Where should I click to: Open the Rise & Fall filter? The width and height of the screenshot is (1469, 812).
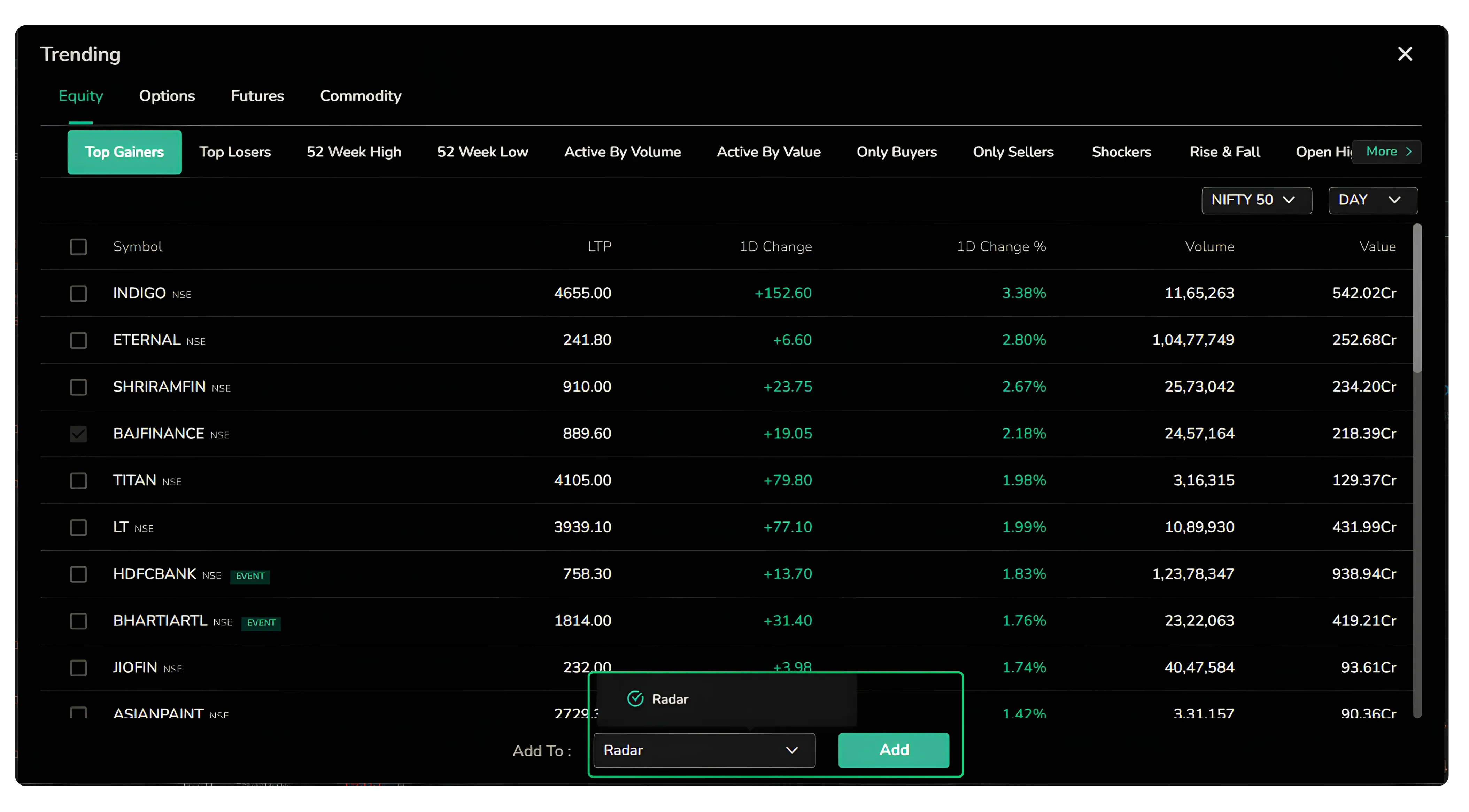[1224, 152]
